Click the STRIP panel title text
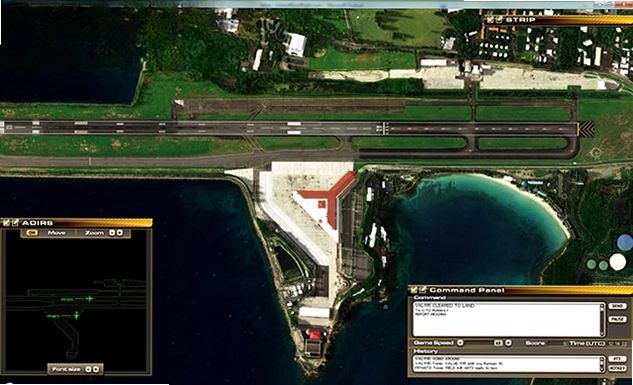633x385 pixels. coord(521,19)
